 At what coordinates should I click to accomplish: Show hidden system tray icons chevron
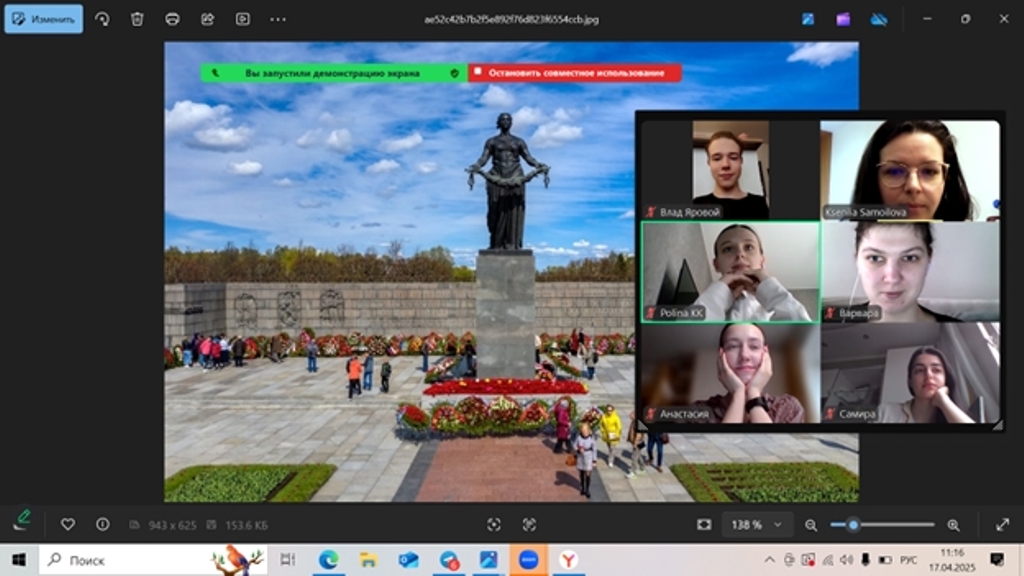coord(770,559)
